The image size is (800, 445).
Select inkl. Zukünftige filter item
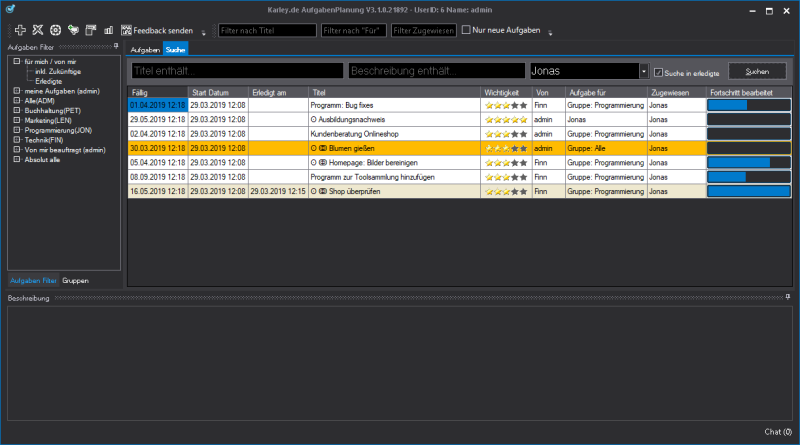58,71
